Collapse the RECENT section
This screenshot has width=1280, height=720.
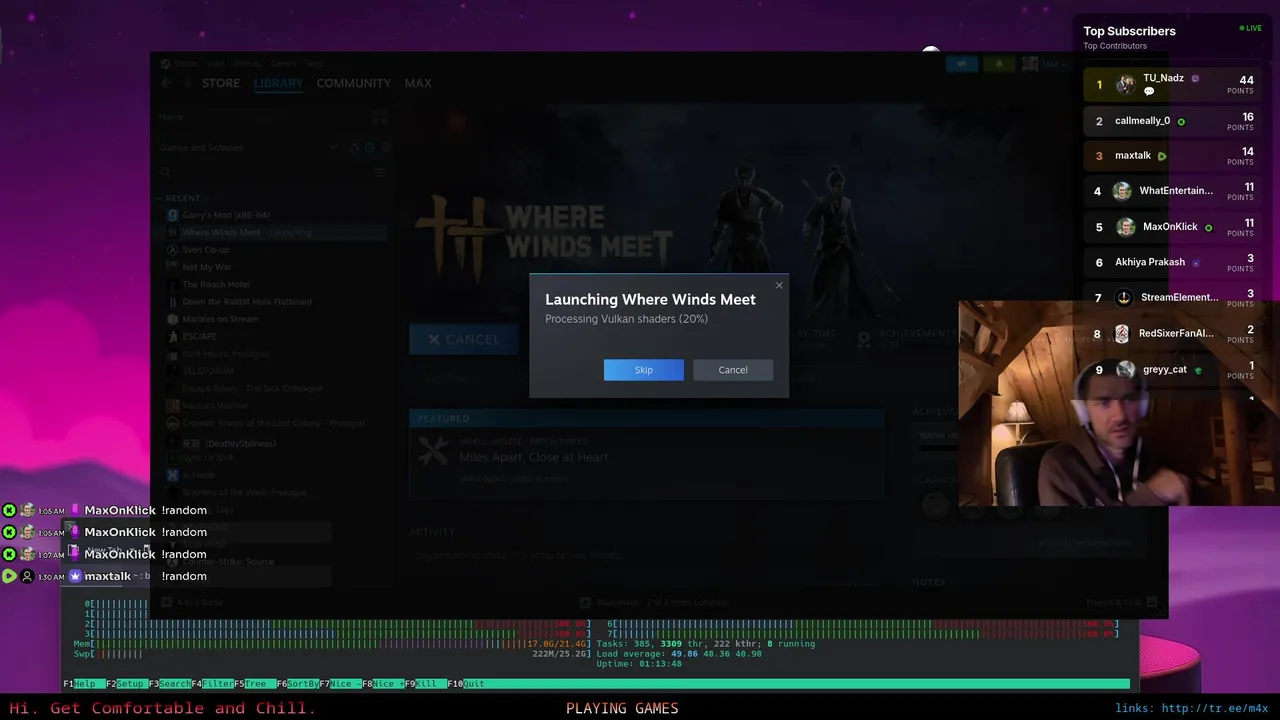[x=179, y=198]
